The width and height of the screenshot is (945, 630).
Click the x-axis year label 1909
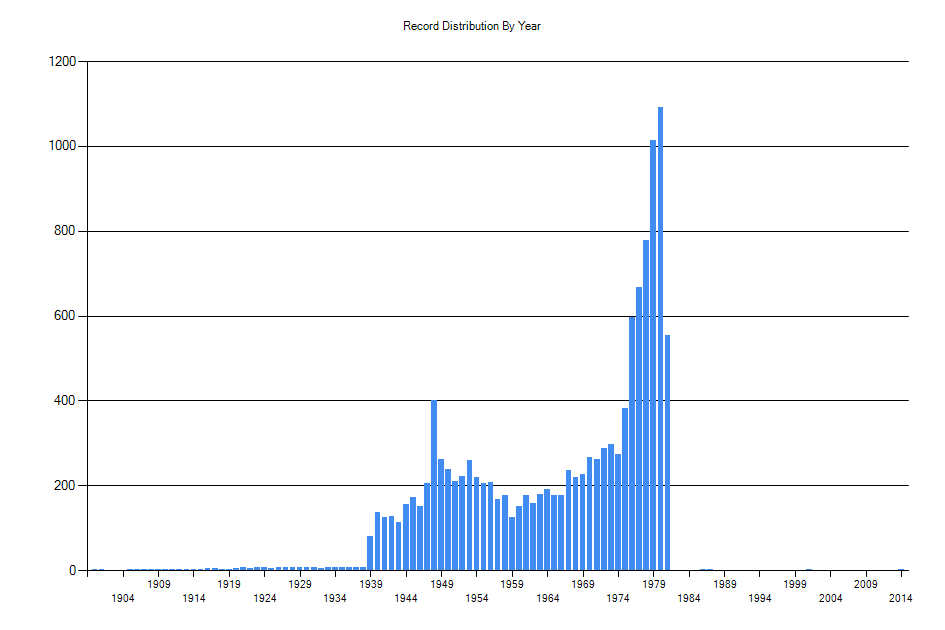tap(159, 584)
